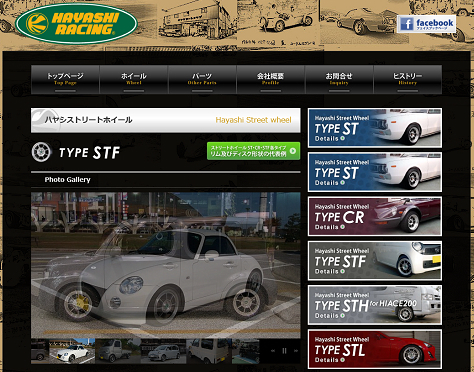Open the Inquiry menu item

pyautogui.click(x=339, y=79)
